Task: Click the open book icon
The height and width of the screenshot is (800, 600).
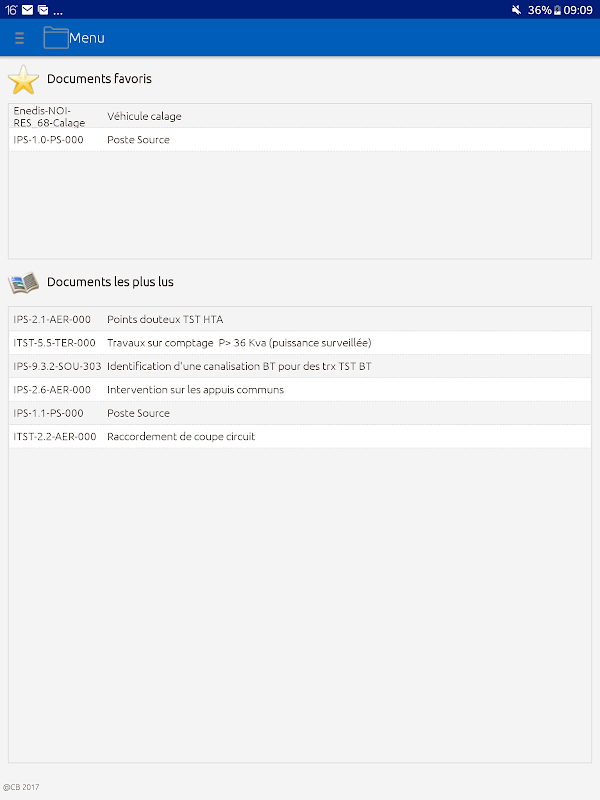Action: [23, 282]
